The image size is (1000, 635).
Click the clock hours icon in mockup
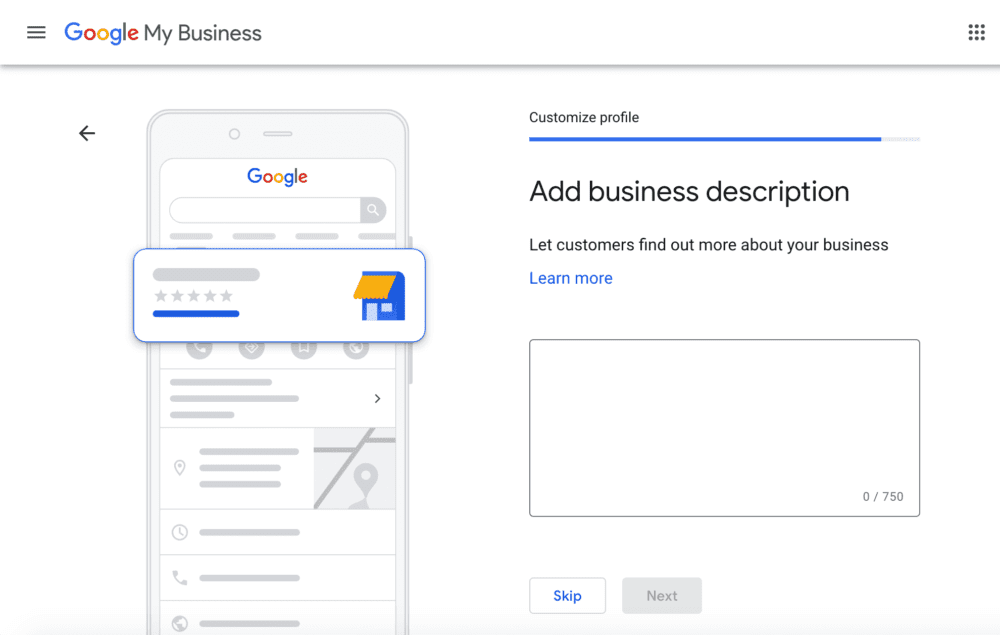tap(180, 532)
